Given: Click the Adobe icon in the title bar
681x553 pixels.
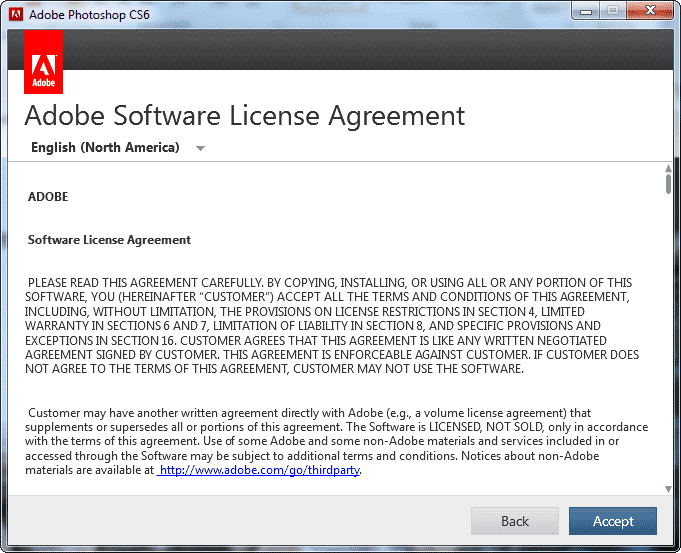Looking at the screenshot, I should point(16,14).
